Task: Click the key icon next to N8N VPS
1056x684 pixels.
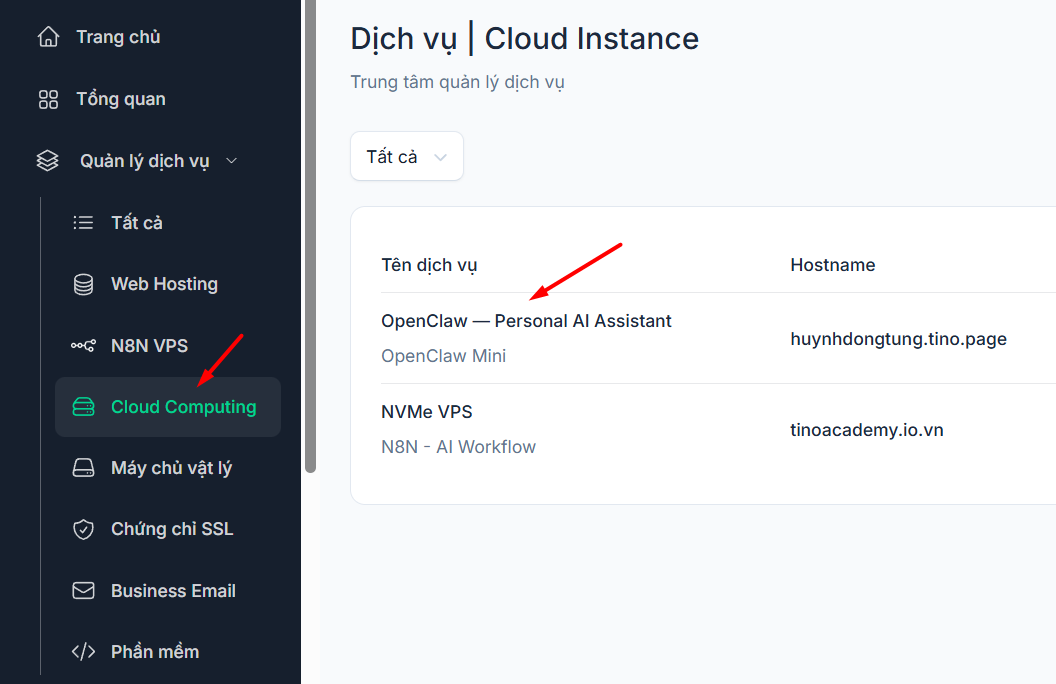Action: pos(83,345)
